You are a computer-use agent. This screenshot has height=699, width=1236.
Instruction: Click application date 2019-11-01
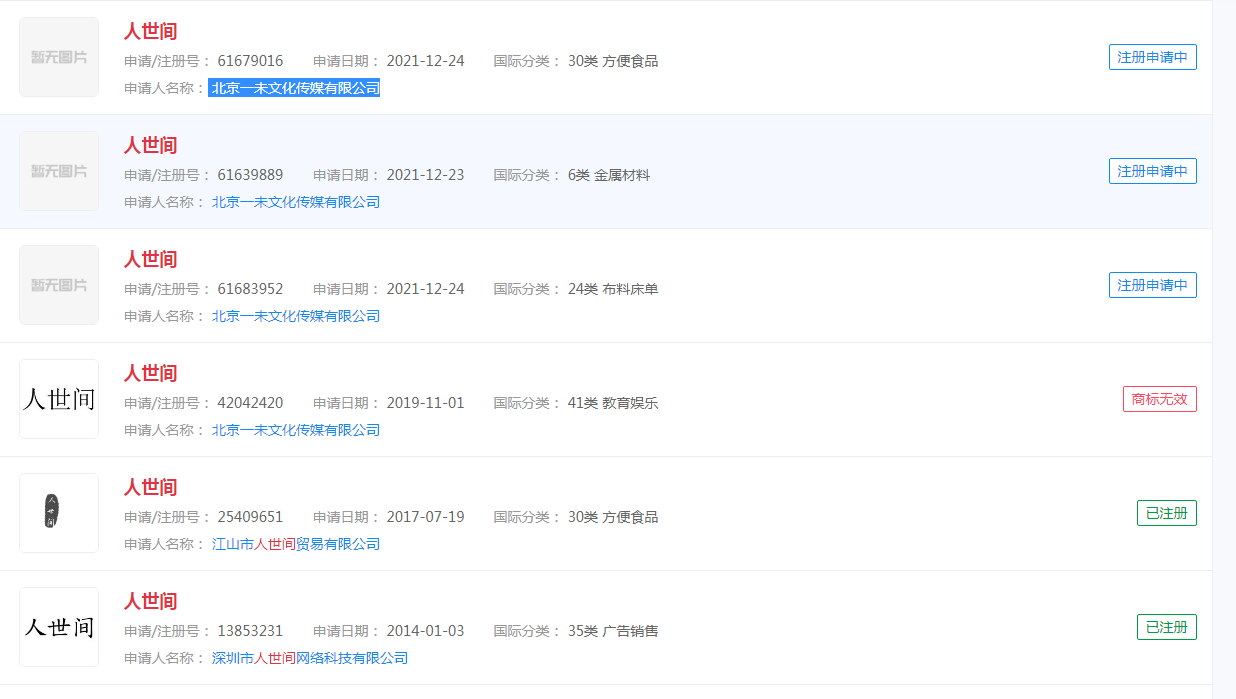pos(426,403)
